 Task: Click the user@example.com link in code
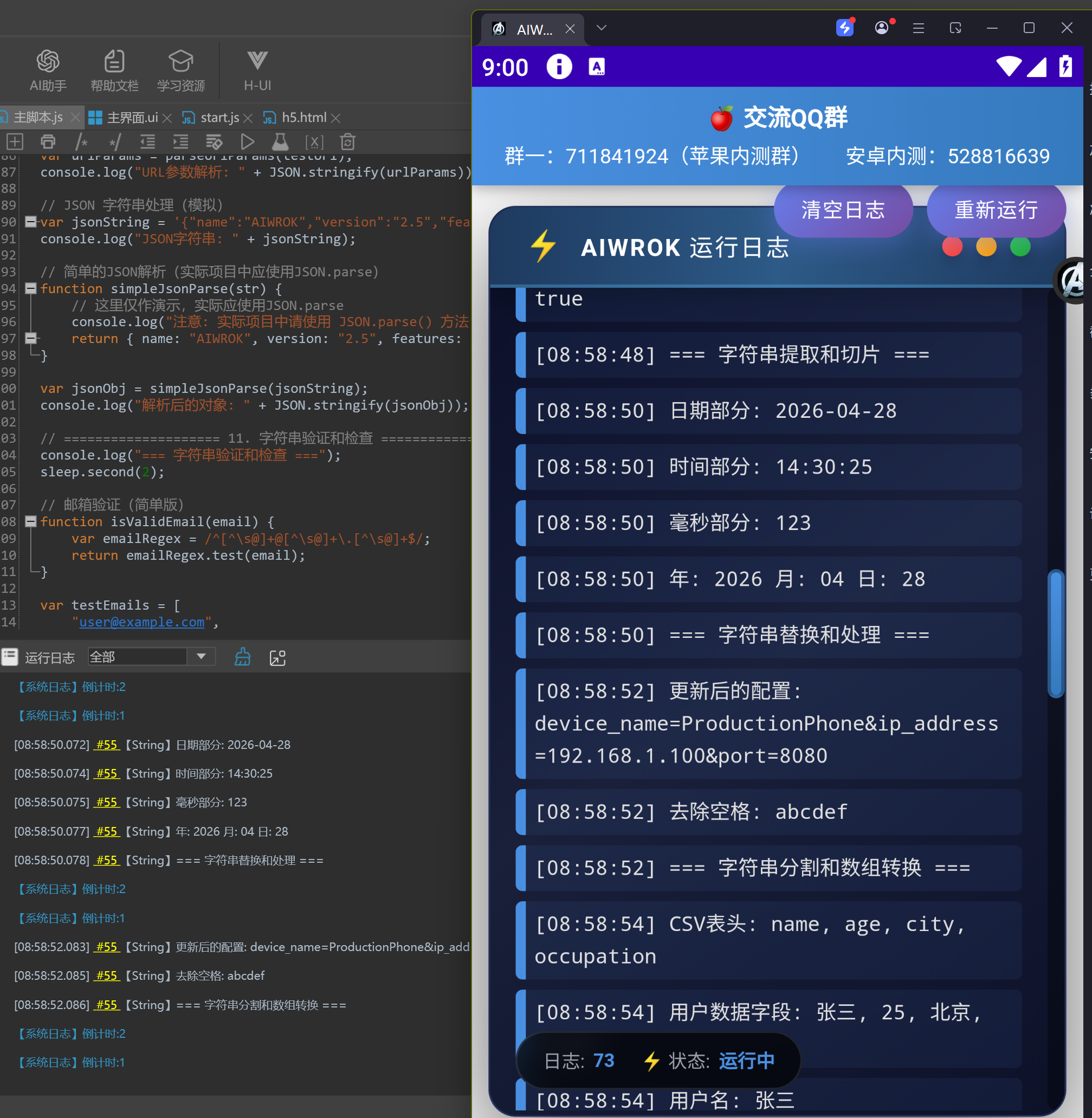point(141,622)
